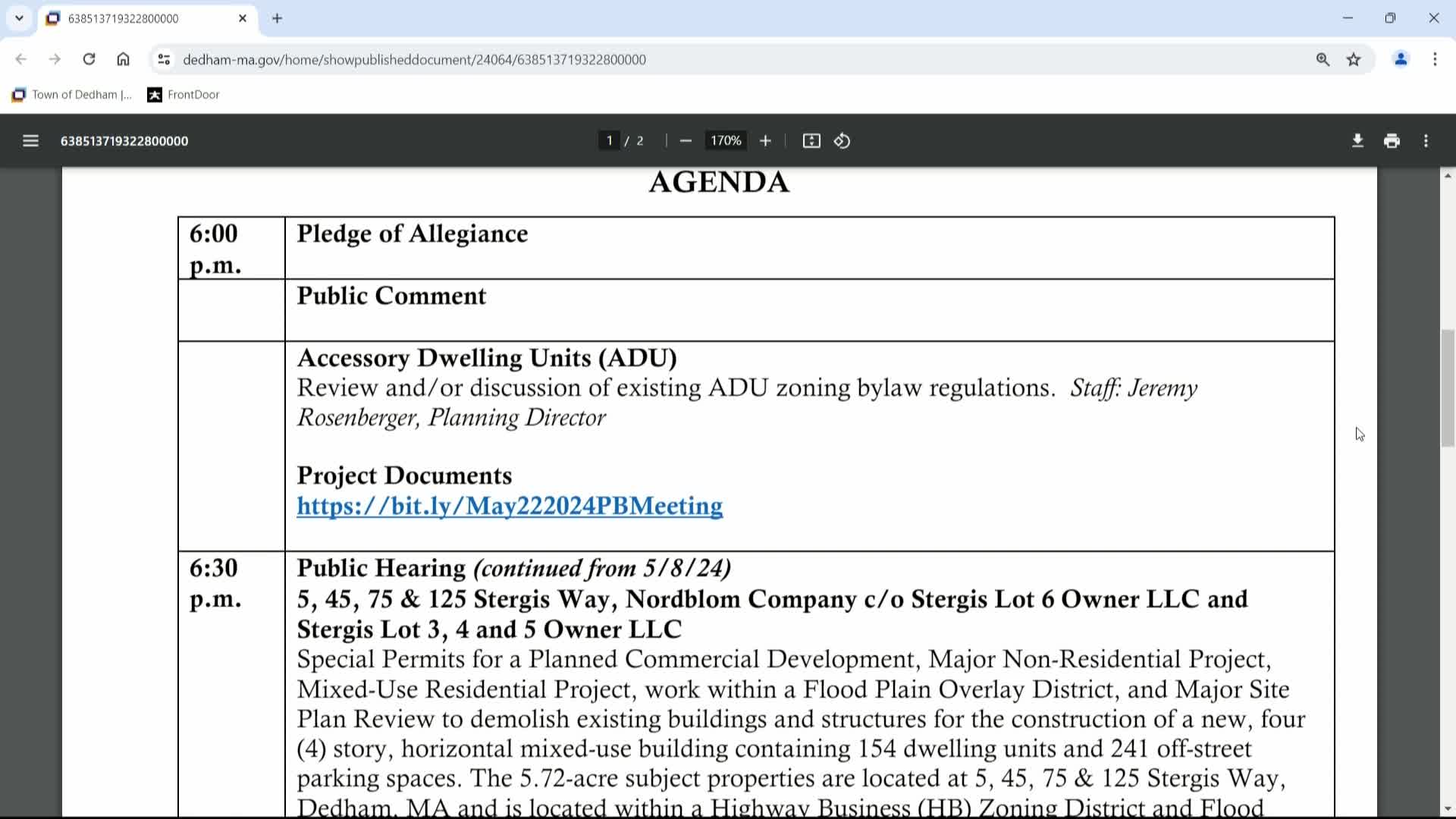Image resolution: width=1456 pixels, height=819 pixels.
Task: Rotate the document counterclockwise
Action: tap(842, 141)
